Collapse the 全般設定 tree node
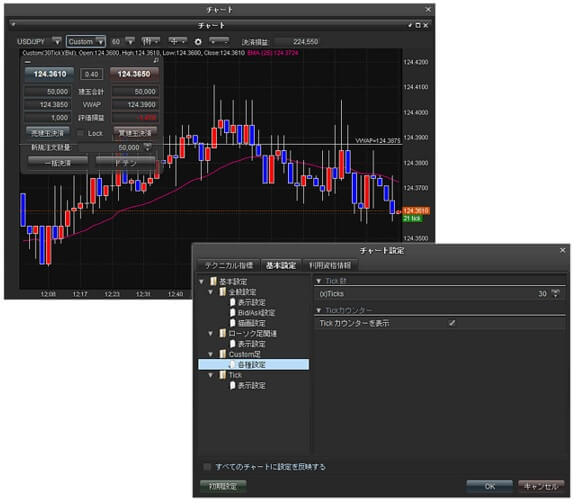Viewport: 576px width, 504px height. [210, 292]
